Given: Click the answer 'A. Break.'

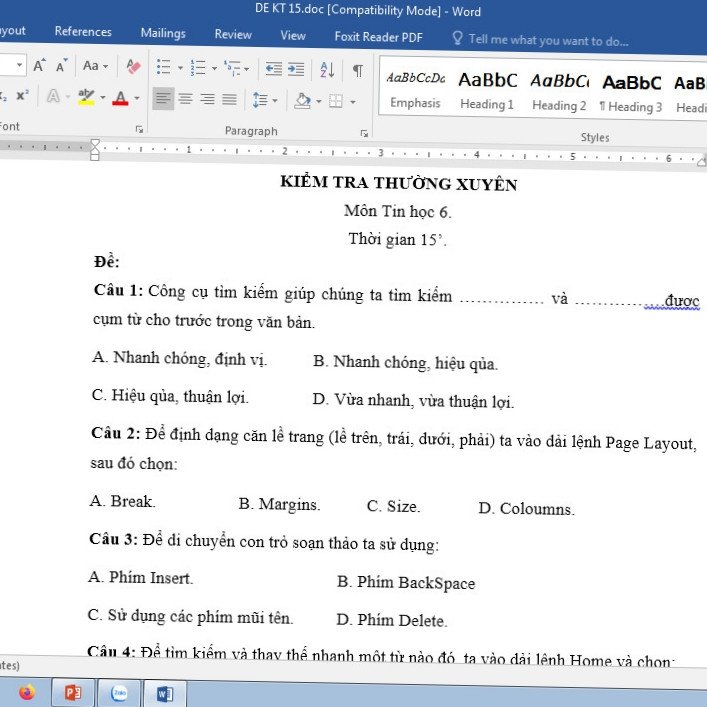Looking at the screenshot, I should click(x=123, y=501).
